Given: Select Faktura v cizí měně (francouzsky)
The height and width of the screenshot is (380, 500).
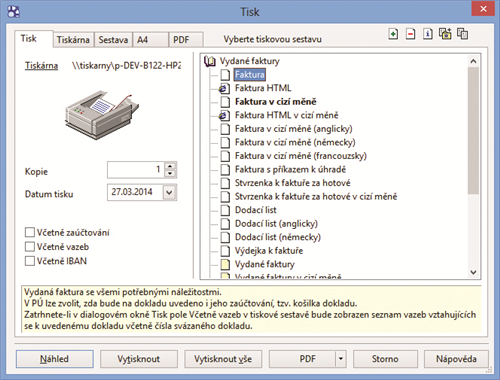Looking at the screenshot, I should 301,156.
